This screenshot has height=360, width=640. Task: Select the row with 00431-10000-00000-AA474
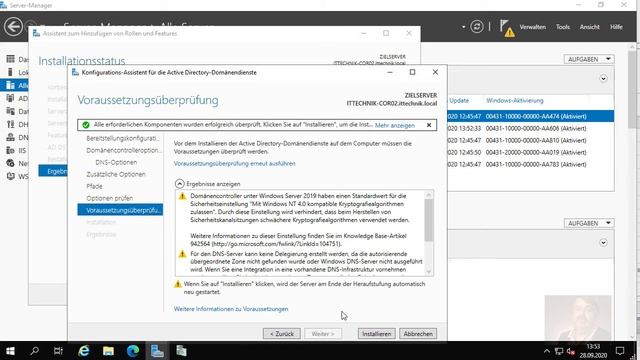click(530, 116)
